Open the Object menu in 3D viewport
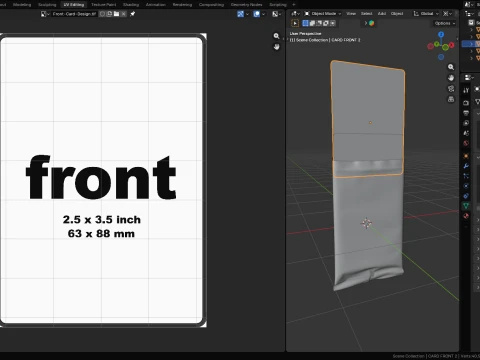480x360 pixels. 397,14
